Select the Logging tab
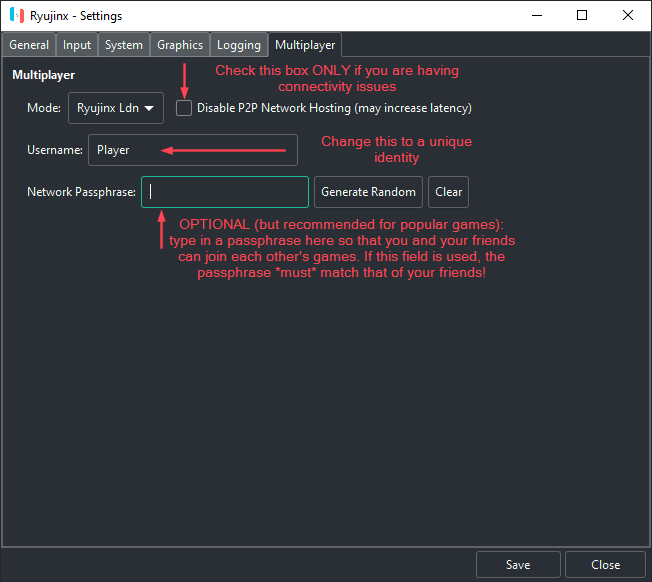 pyautogui.click(x=239, y=44)
